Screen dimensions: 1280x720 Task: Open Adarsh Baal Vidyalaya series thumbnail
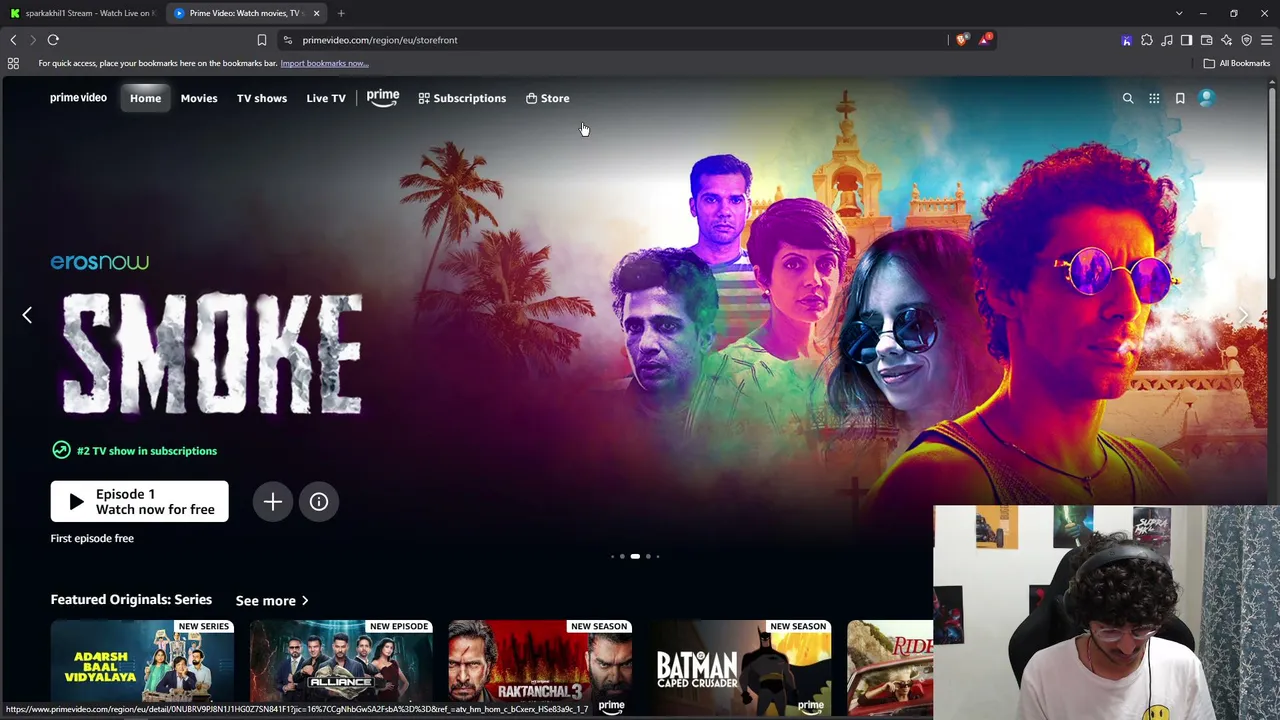tap(142, 668)
